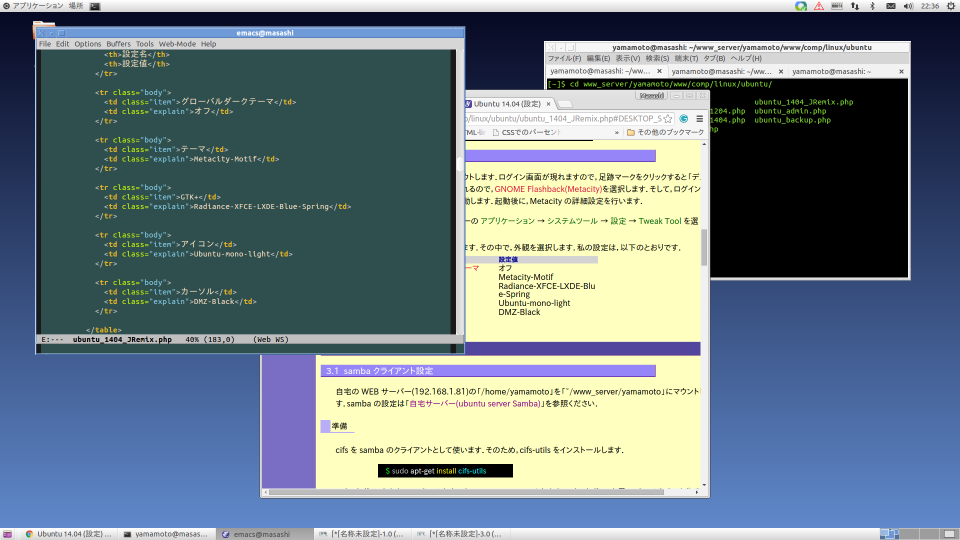This screenshot has width=960, height=540.
Task: Click the Emacs vertical scrollbar thumb
Action: 459,165
